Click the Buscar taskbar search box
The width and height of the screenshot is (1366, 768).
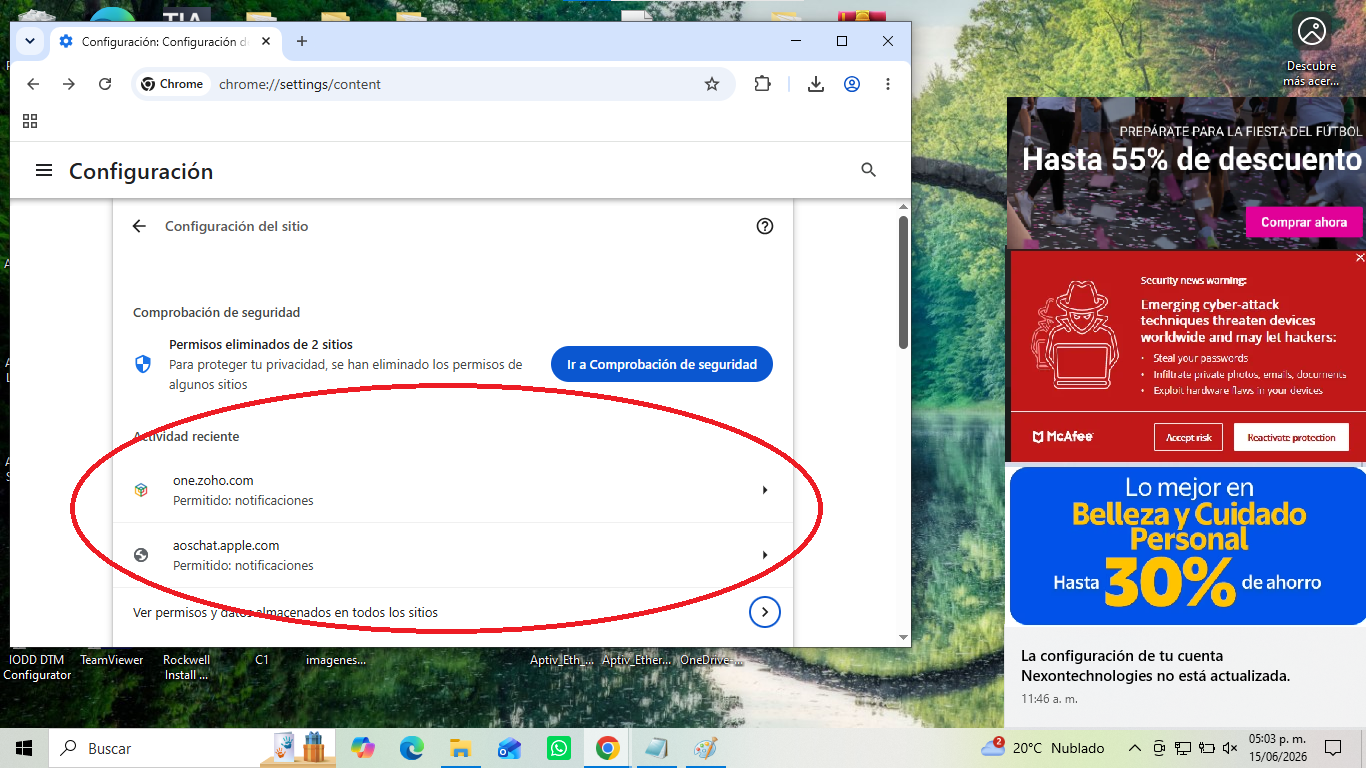click(x=156, y=748)
